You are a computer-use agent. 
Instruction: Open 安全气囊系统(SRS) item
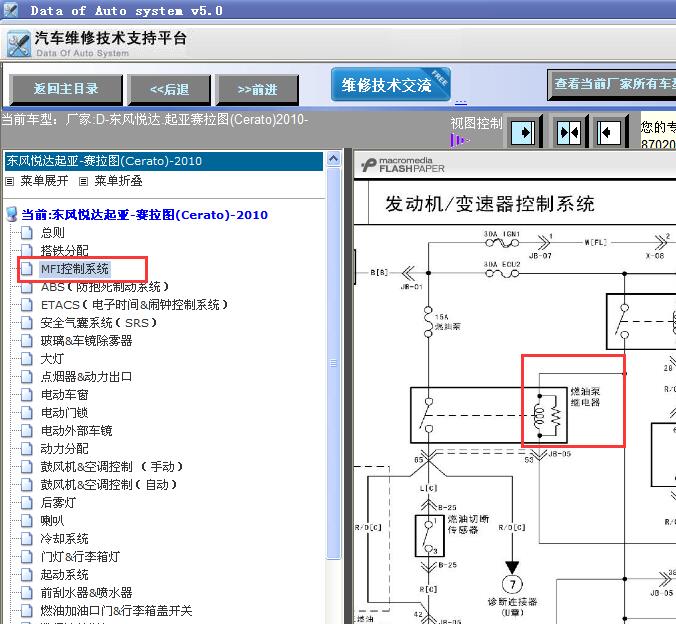98,323
